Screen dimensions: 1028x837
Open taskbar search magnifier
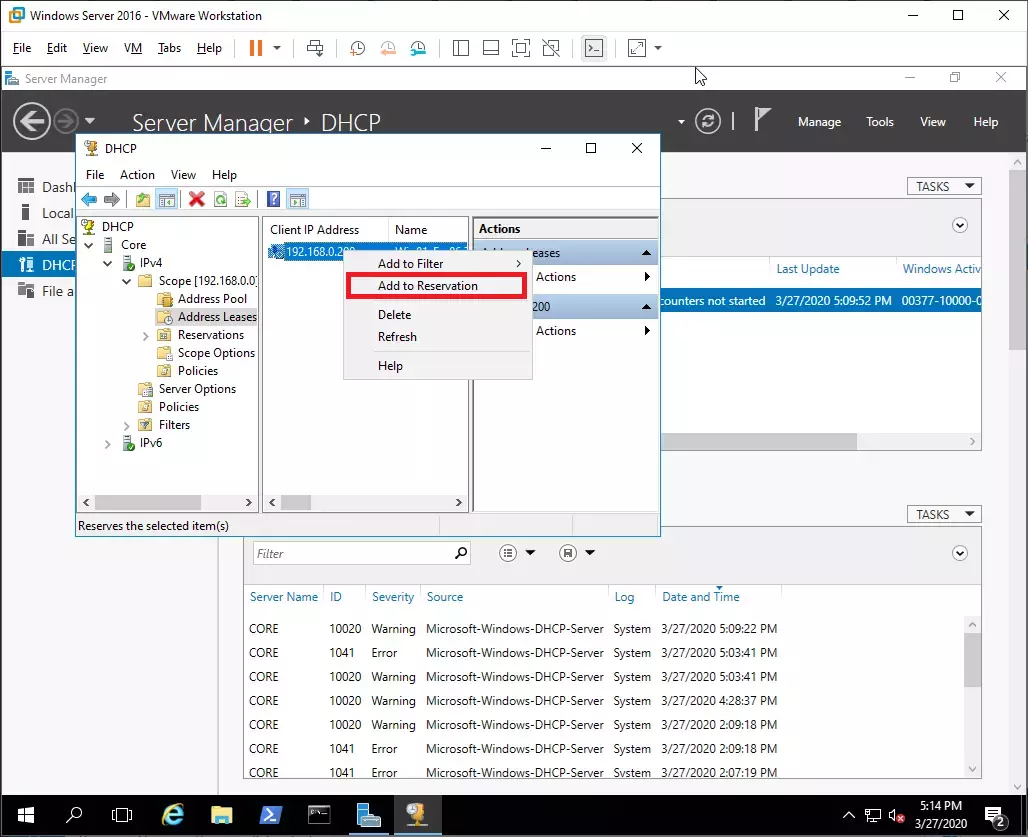tap(74, 815)
